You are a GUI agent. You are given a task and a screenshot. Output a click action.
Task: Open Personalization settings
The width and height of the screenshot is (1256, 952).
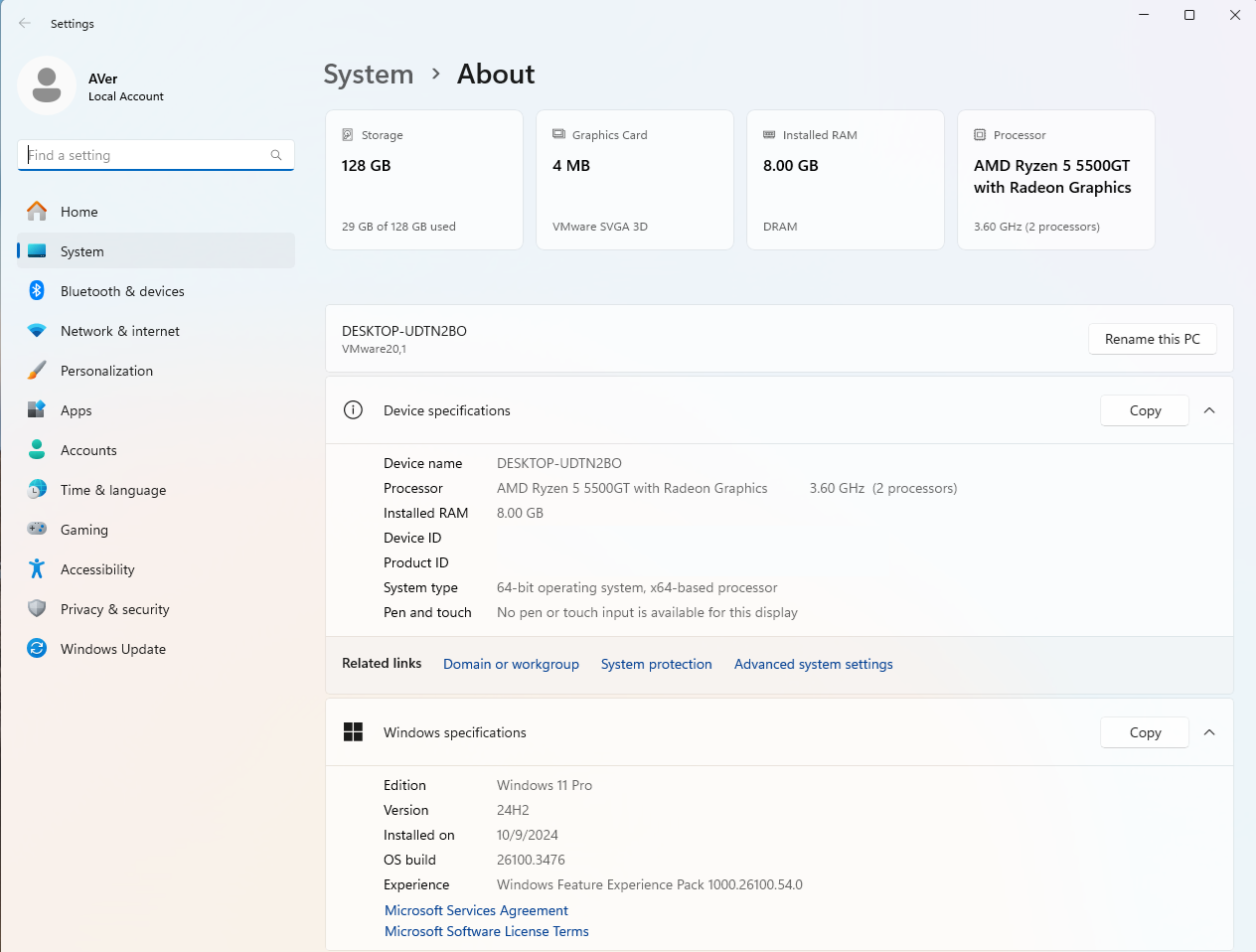click(156, 371)
